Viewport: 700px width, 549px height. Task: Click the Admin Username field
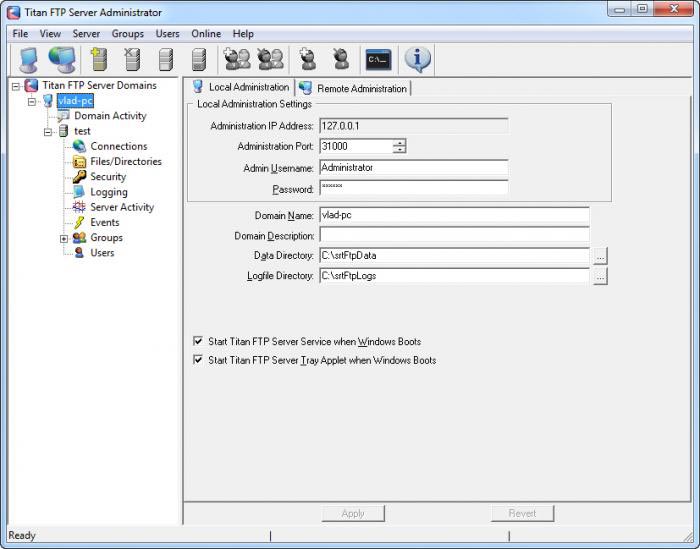[x=414, y=168]
